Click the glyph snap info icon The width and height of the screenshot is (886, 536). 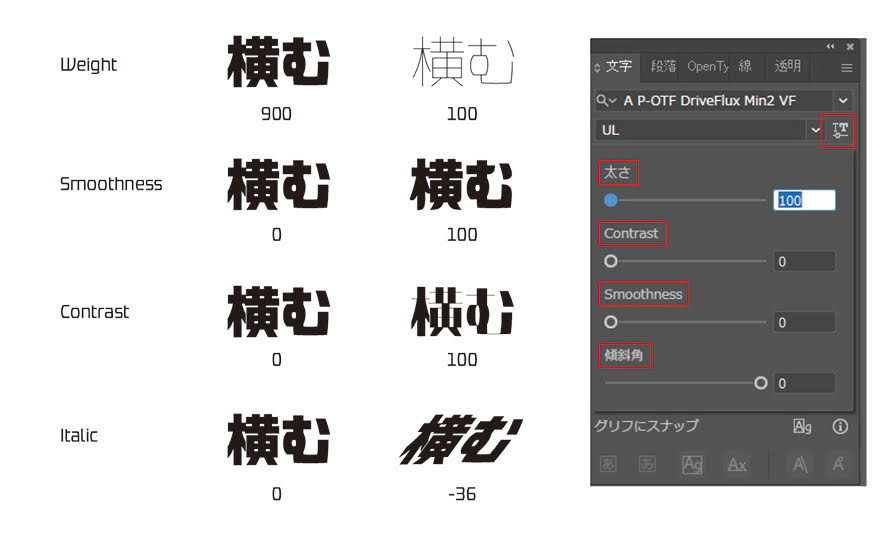(x=840, y=427)
